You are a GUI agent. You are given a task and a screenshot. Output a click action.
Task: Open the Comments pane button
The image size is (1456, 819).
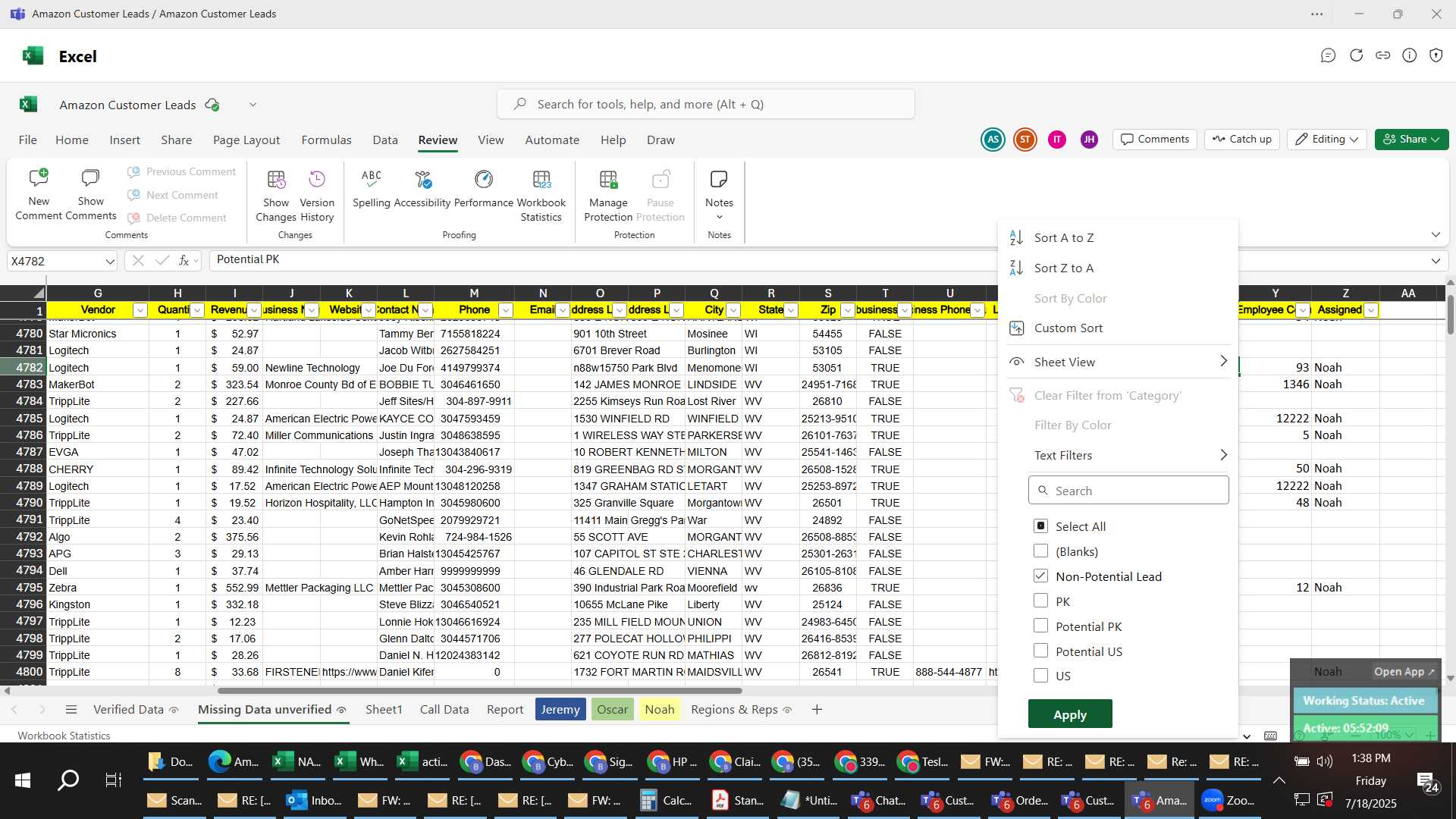(1155, 140)
